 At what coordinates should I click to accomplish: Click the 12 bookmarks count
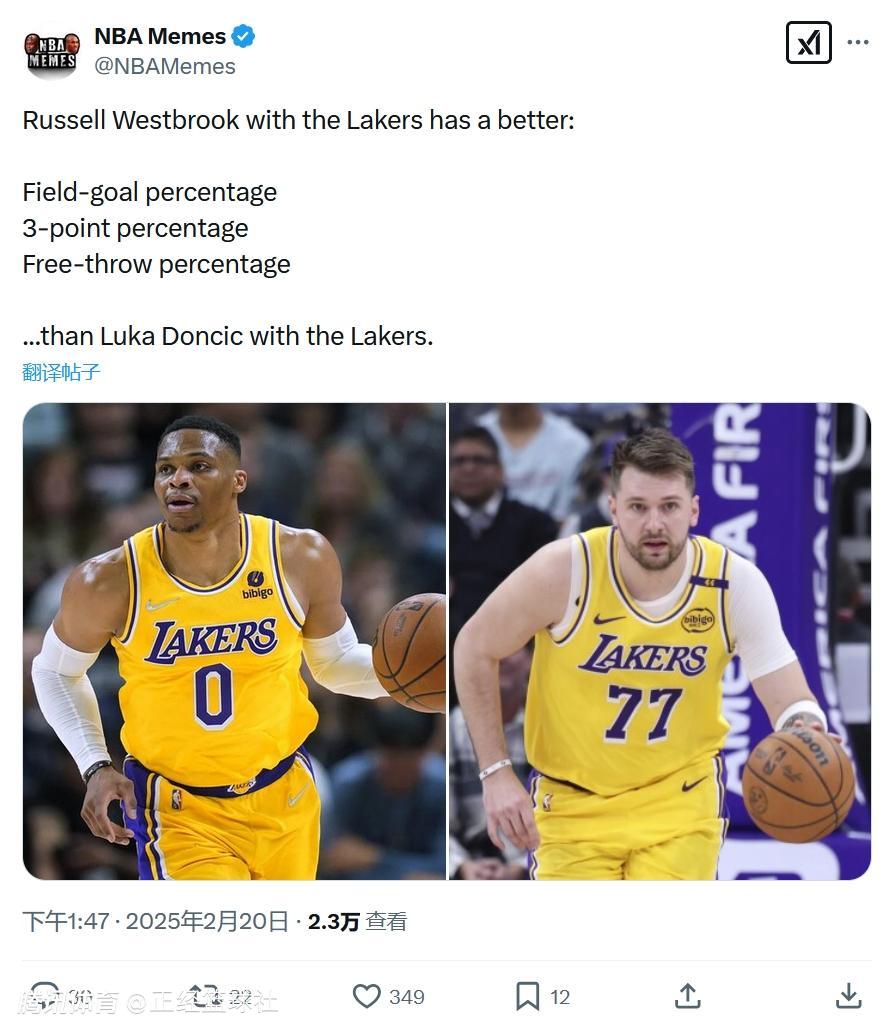559,996
